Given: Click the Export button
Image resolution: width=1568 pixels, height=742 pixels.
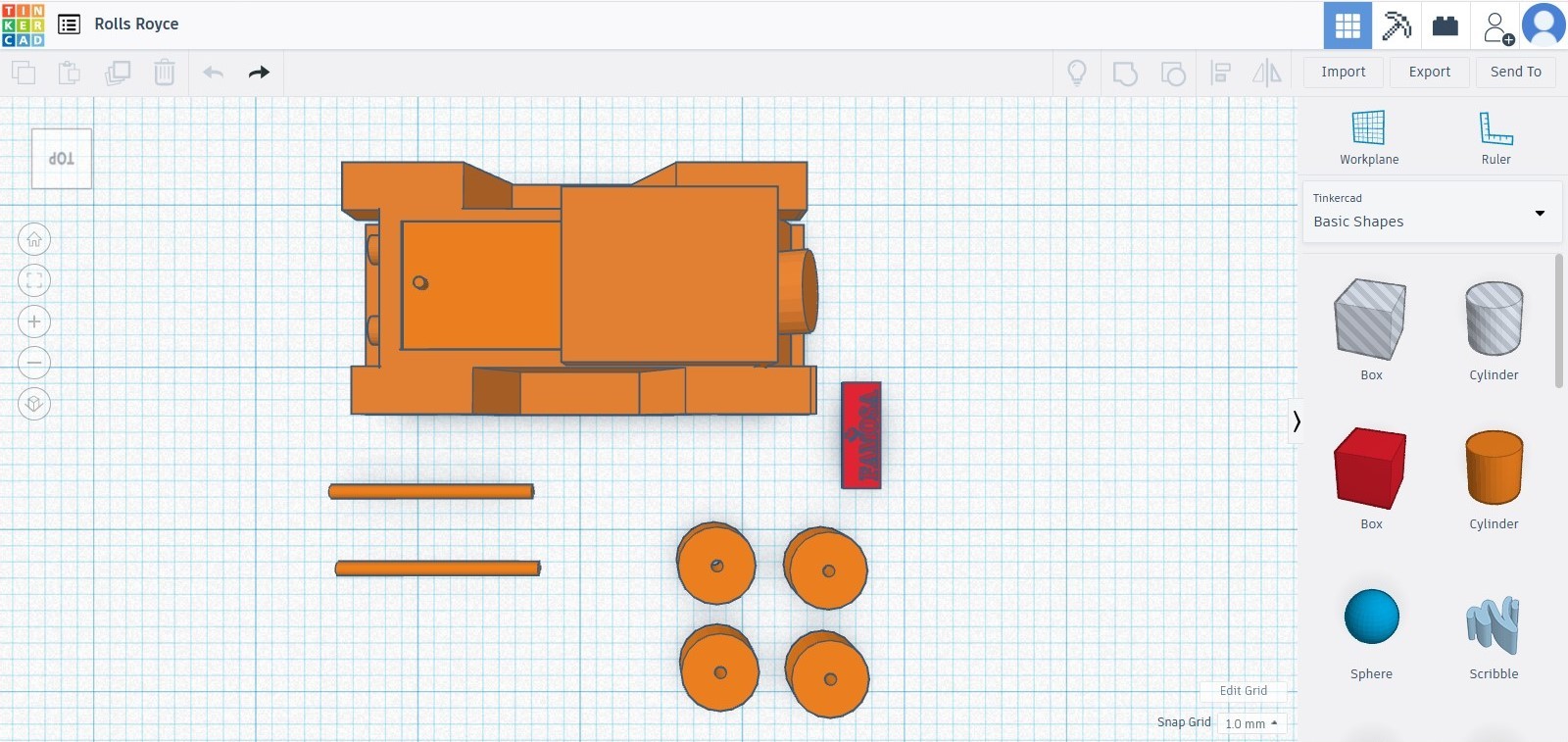Looking at the screenshot, I should (1429, 72).
